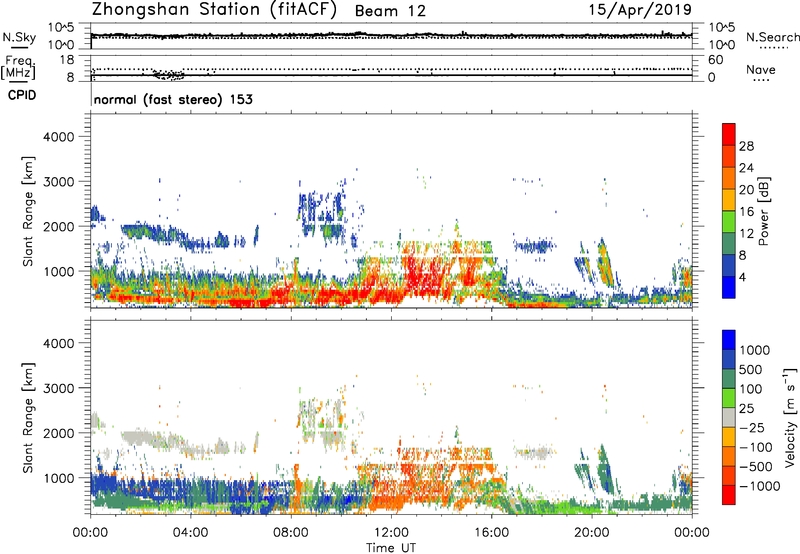Click the 'N.Sky' legend label
The height and width of the screenshot is (554, 800).
click(x=19, y=37)
